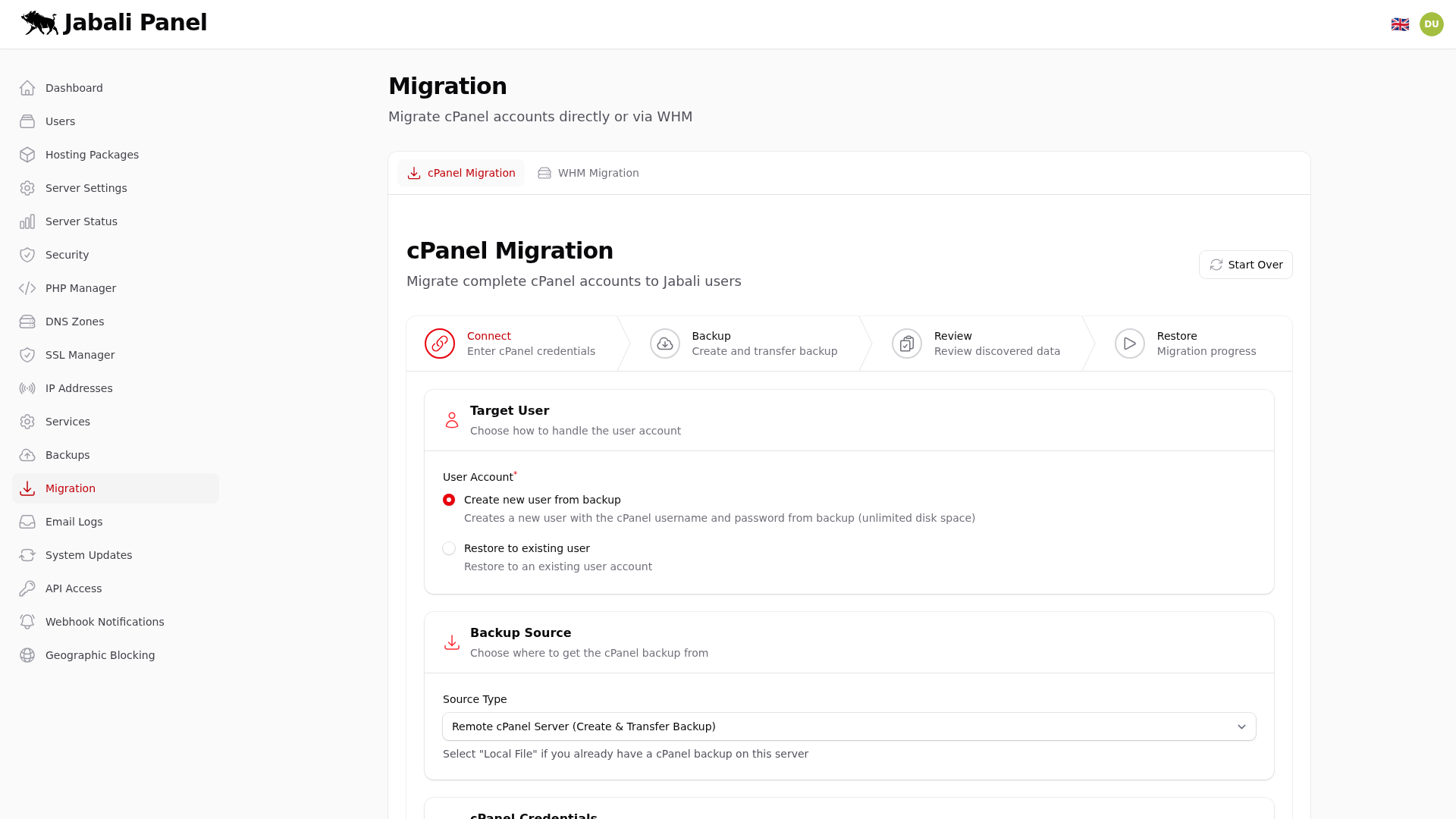Screen dimensions: 1456x819
Task: Click the Start Over button
Action: (x=1246, y=264)
